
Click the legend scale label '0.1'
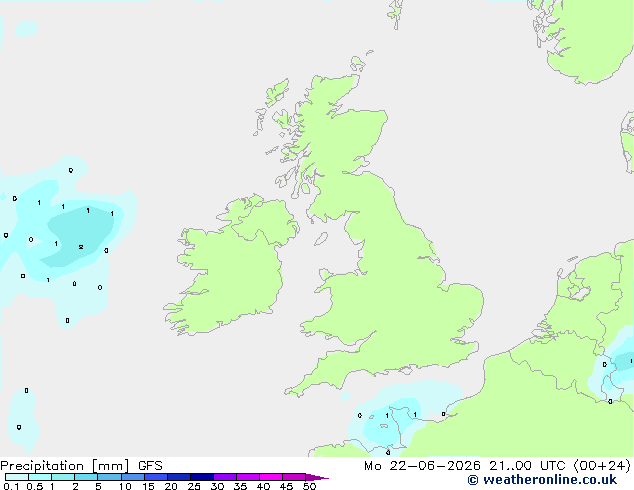11,486
